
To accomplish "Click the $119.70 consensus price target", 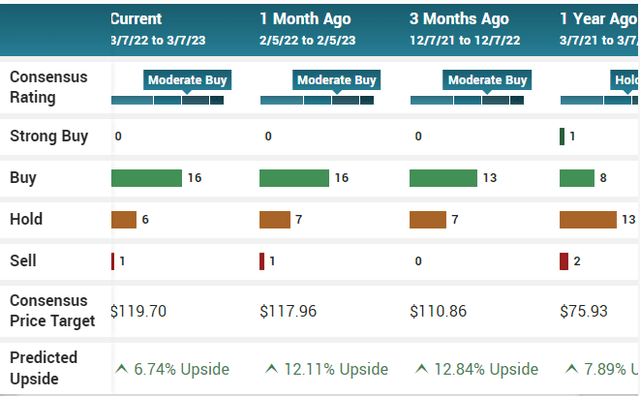I will (138, 311).
